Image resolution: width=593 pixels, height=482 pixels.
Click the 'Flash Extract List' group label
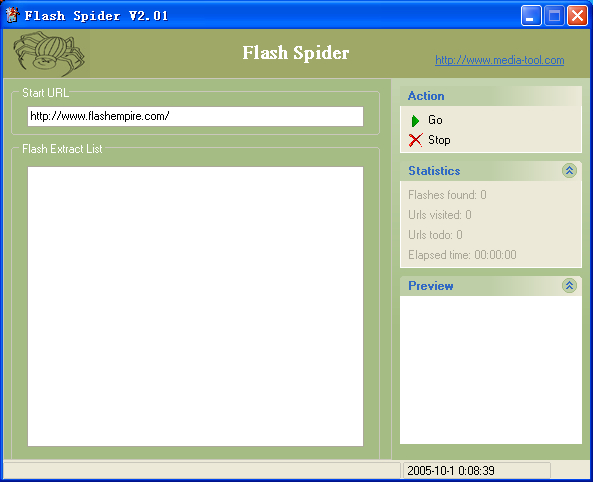coord(62,149)
